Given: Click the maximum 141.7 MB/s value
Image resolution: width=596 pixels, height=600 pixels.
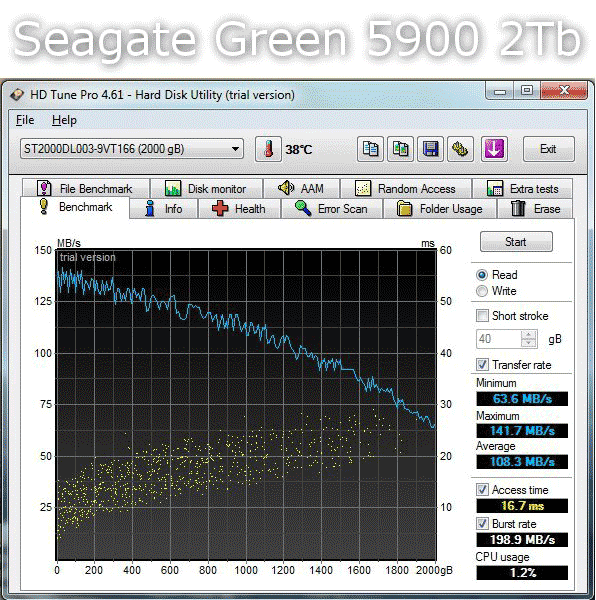Looking at the screenshot, I should (x=522, y=431).
